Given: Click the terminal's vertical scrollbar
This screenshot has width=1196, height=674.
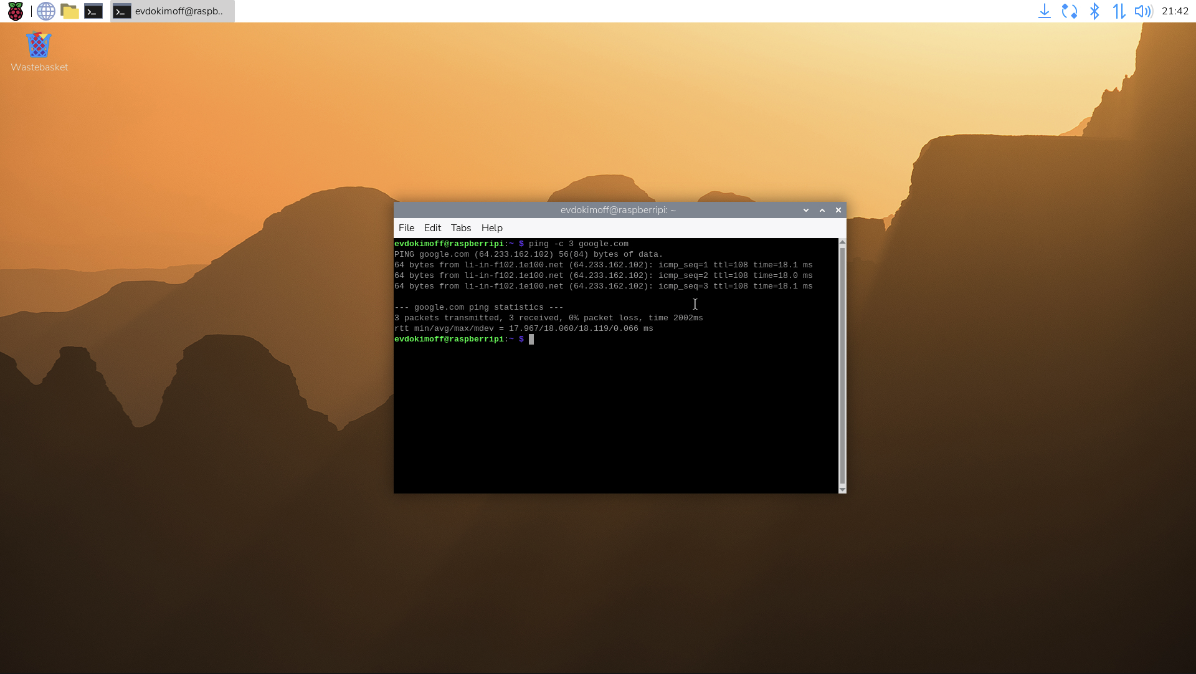Looking at the screenshot, I should [842, 365].
